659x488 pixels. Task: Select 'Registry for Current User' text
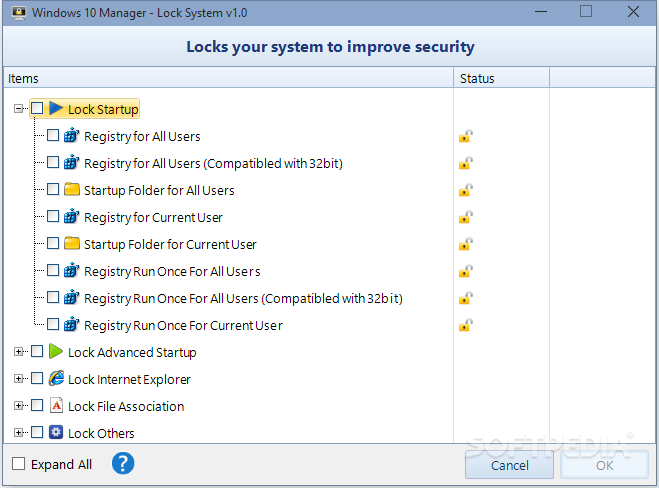(x=153, y=217)
